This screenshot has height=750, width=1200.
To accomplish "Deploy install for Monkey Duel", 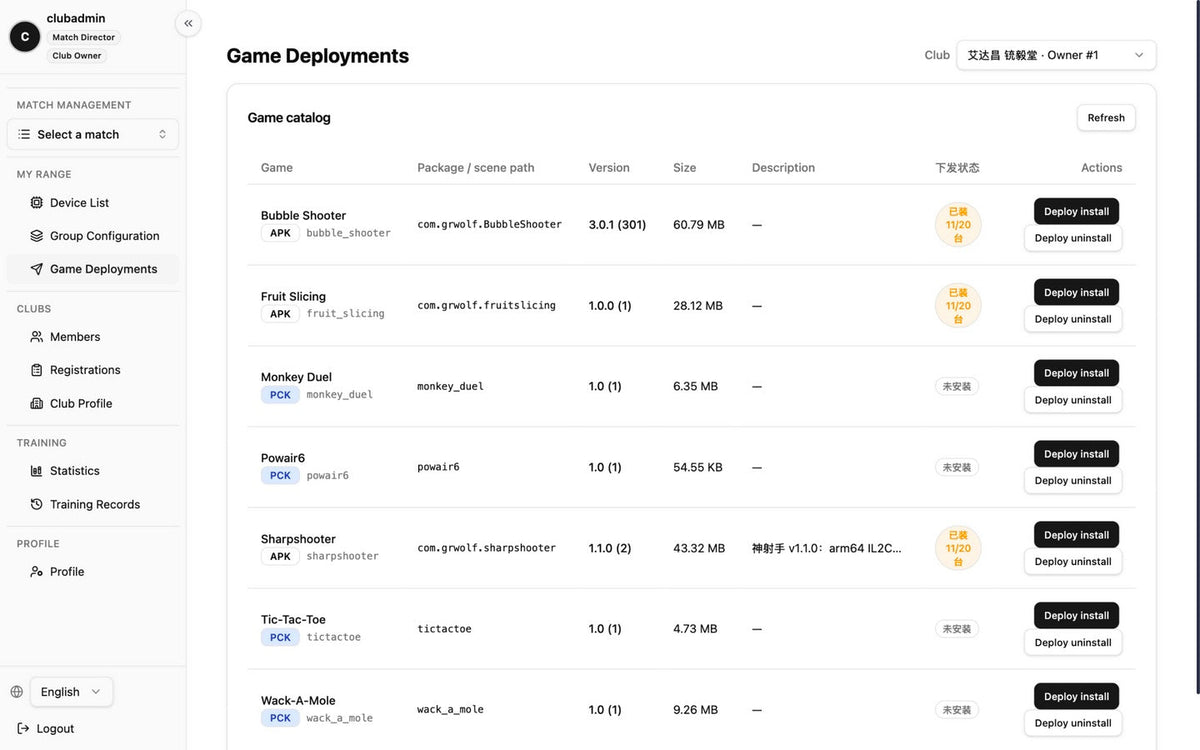I will tap(1076, 373).
